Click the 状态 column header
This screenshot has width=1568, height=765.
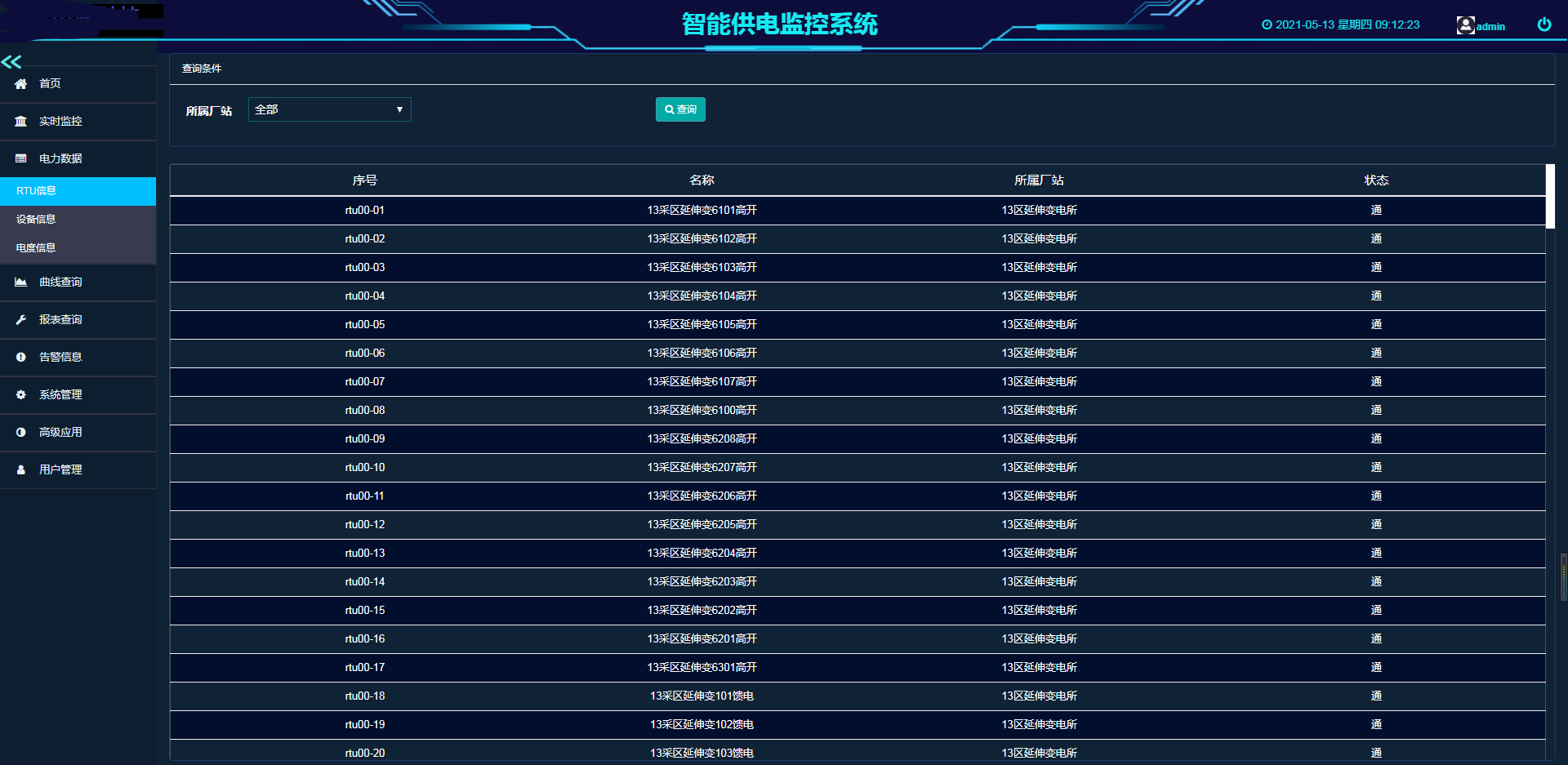point(1376,180)
